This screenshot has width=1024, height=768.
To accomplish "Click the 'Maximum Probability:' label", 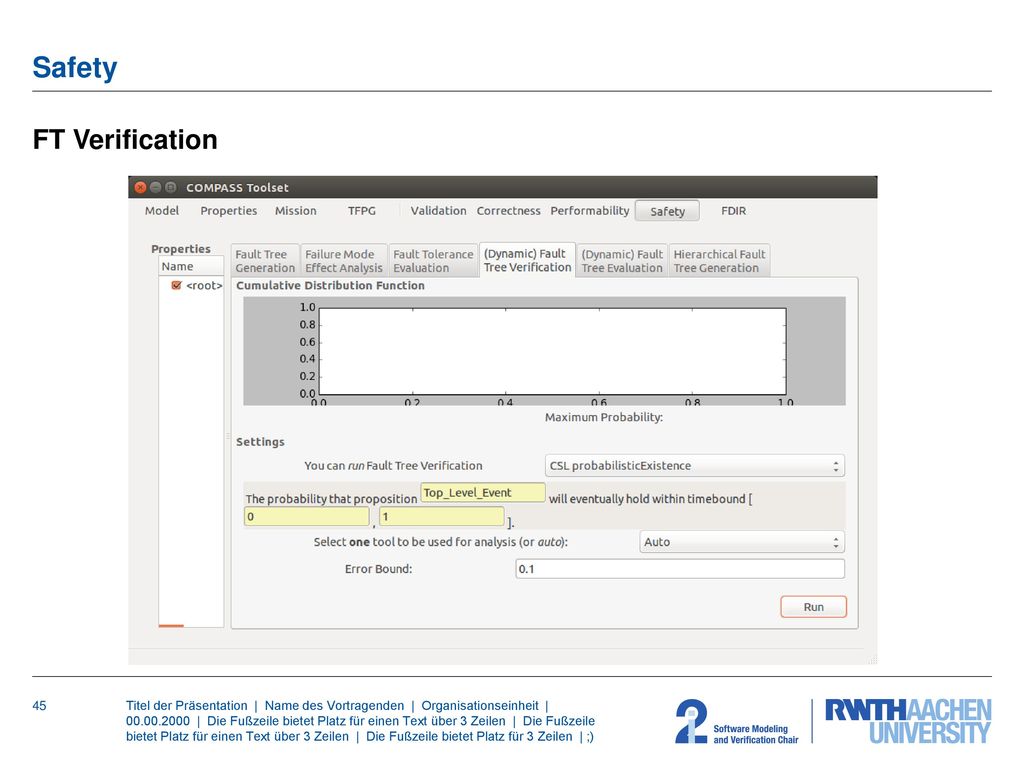I will tap(603, 417).
